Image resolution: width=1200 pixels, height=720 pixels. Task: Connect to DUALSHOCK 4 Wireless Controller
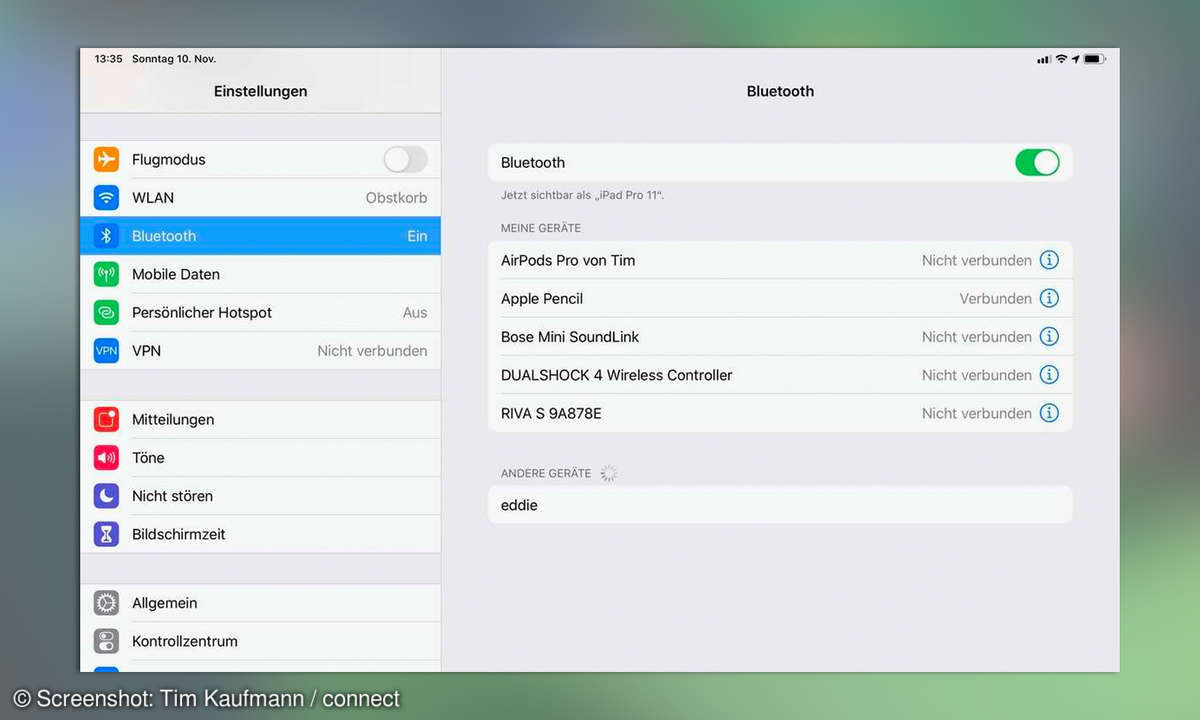pyautogui.click(x=780, y=375)
